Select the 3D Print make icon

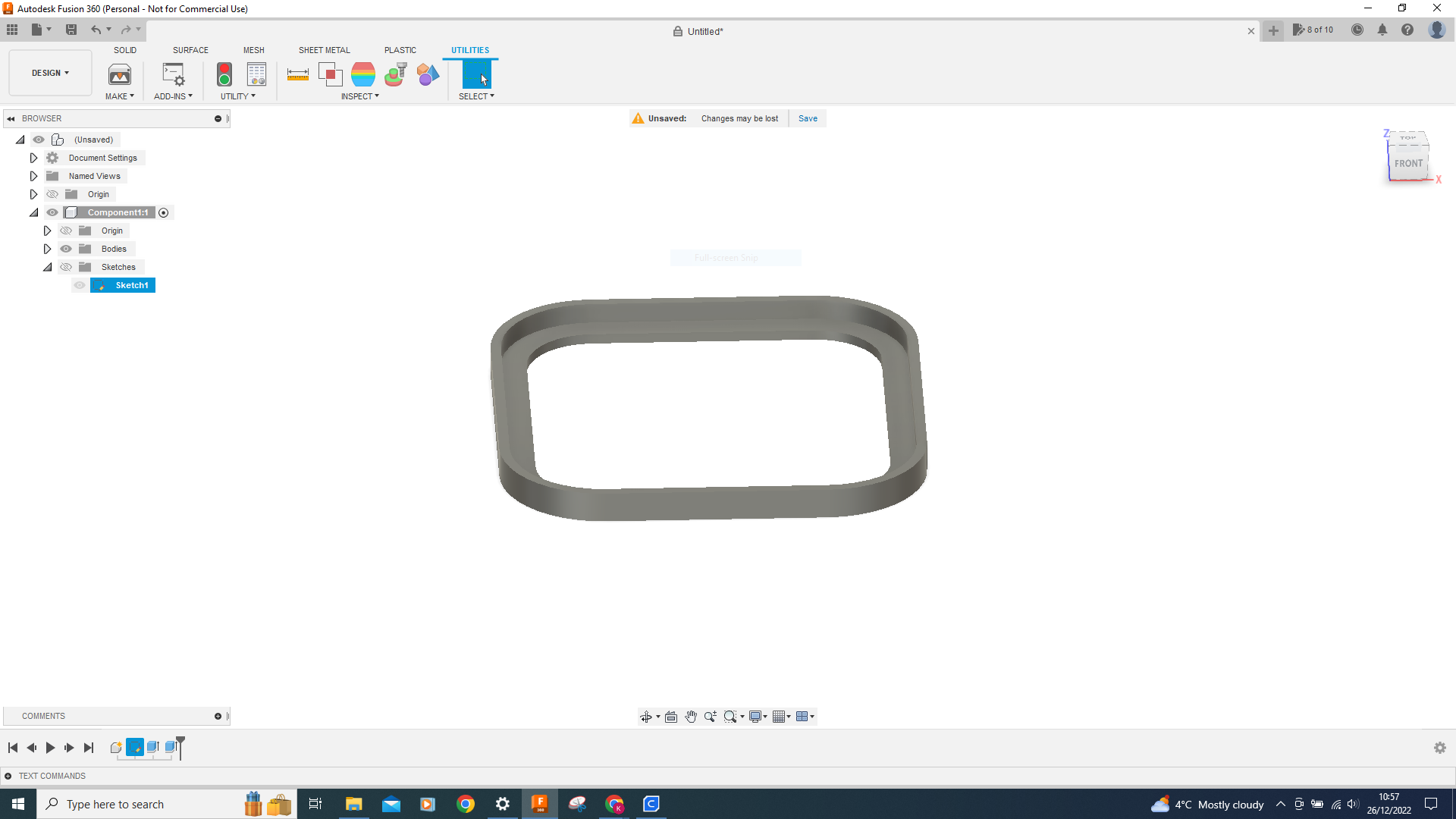[x=120, y=74]
